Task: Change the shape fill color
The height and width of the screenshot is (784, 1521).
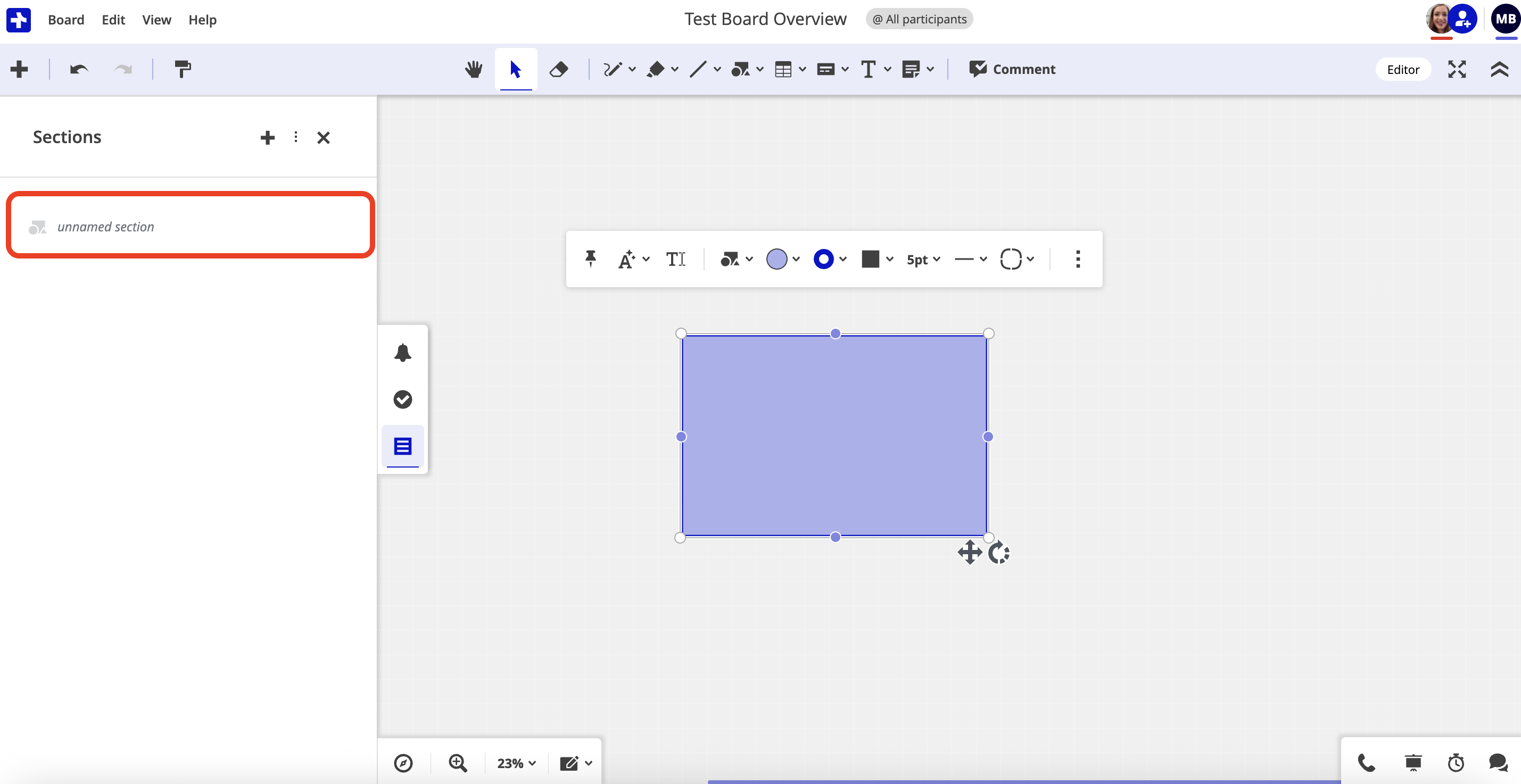Action: (778, 259)
